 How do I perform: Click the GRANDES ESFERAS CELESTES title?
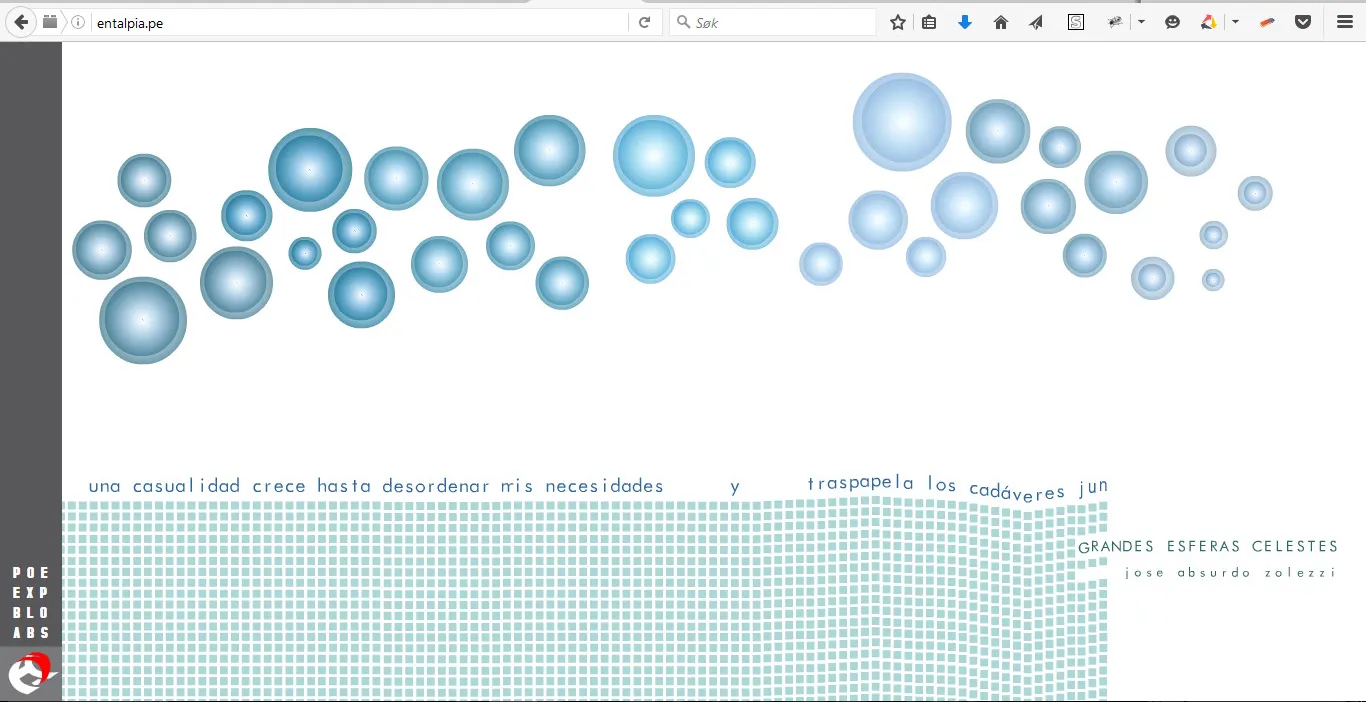click(x=1208, y=547)
